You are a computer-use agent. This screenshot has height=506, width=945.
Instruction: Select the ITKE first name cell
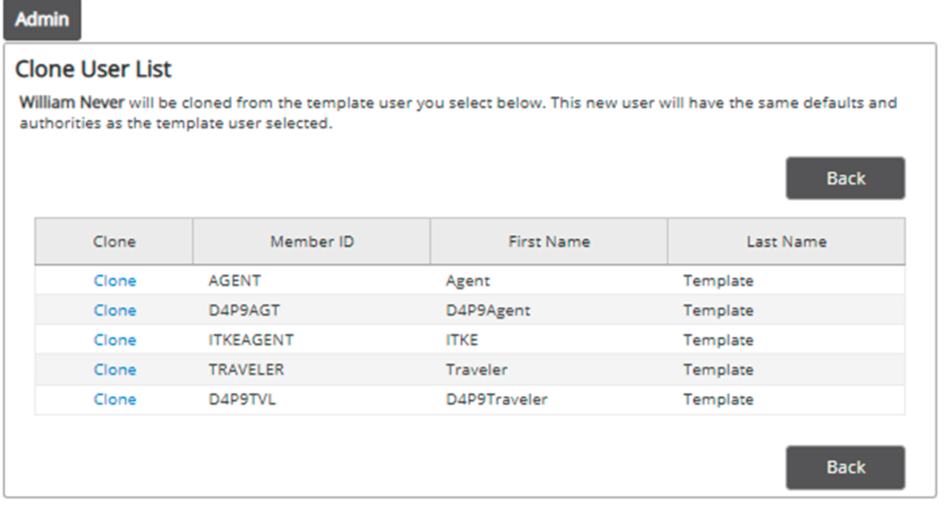[x=462, y=340]
